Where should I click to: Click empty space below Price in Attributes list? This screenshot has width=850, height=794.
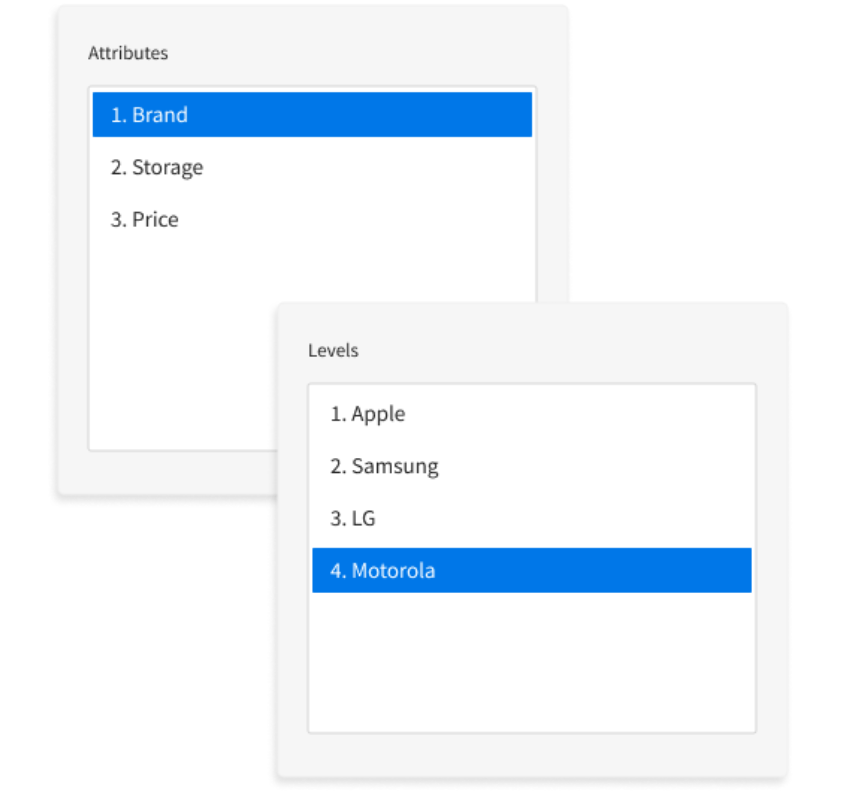[180, 340]
